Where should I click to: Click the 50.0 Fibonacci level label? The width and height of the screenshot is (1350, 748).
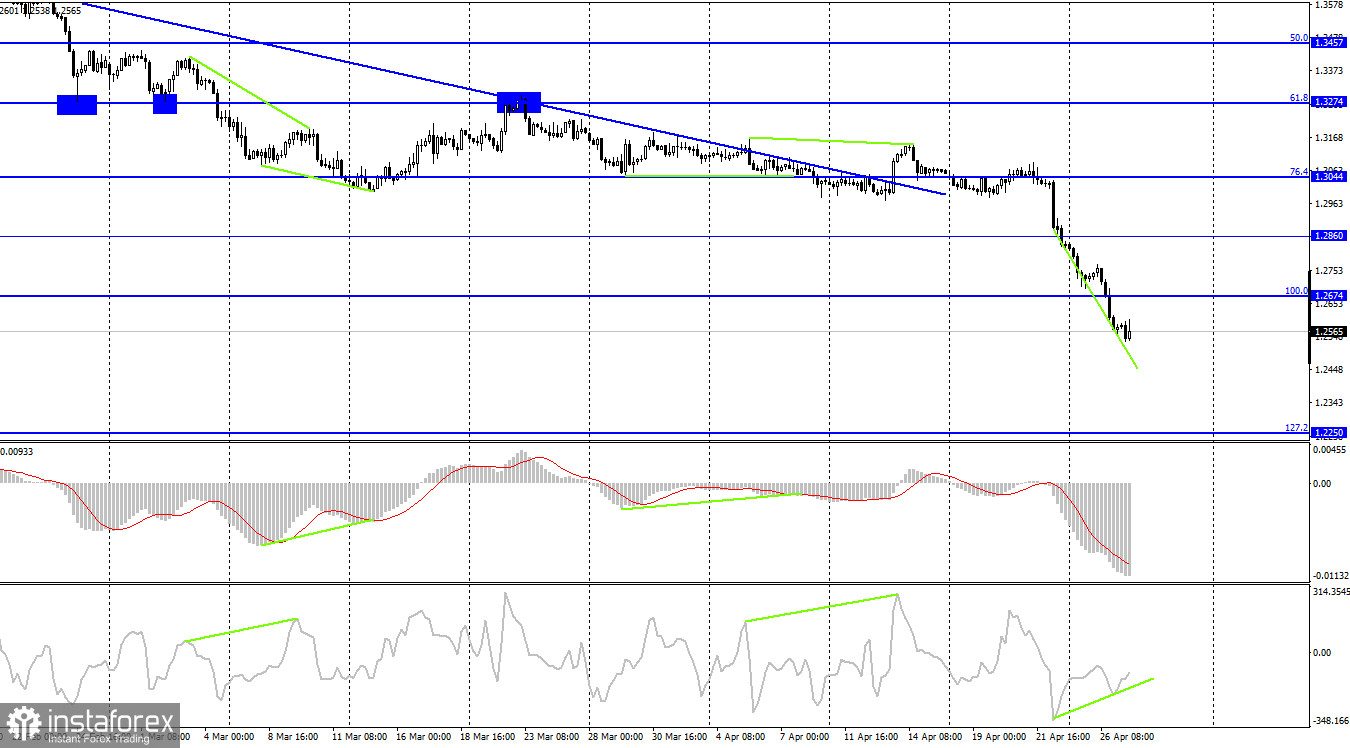point(1298,38)
